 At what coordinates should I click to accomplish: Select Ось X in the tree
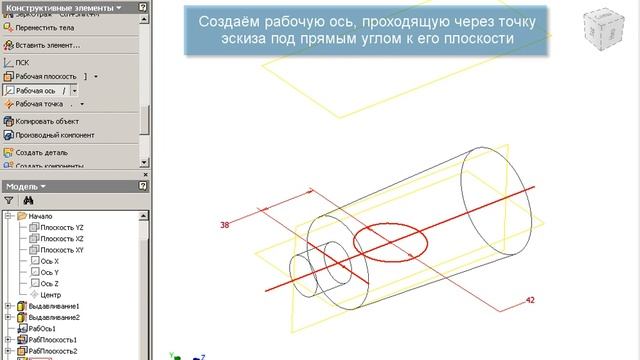coord(45,261)
